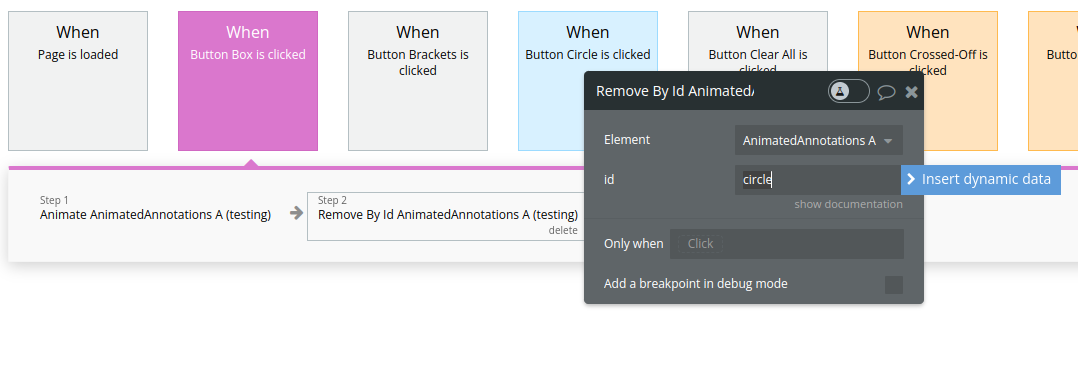Select the Page is loaded event

coord(78,80)
